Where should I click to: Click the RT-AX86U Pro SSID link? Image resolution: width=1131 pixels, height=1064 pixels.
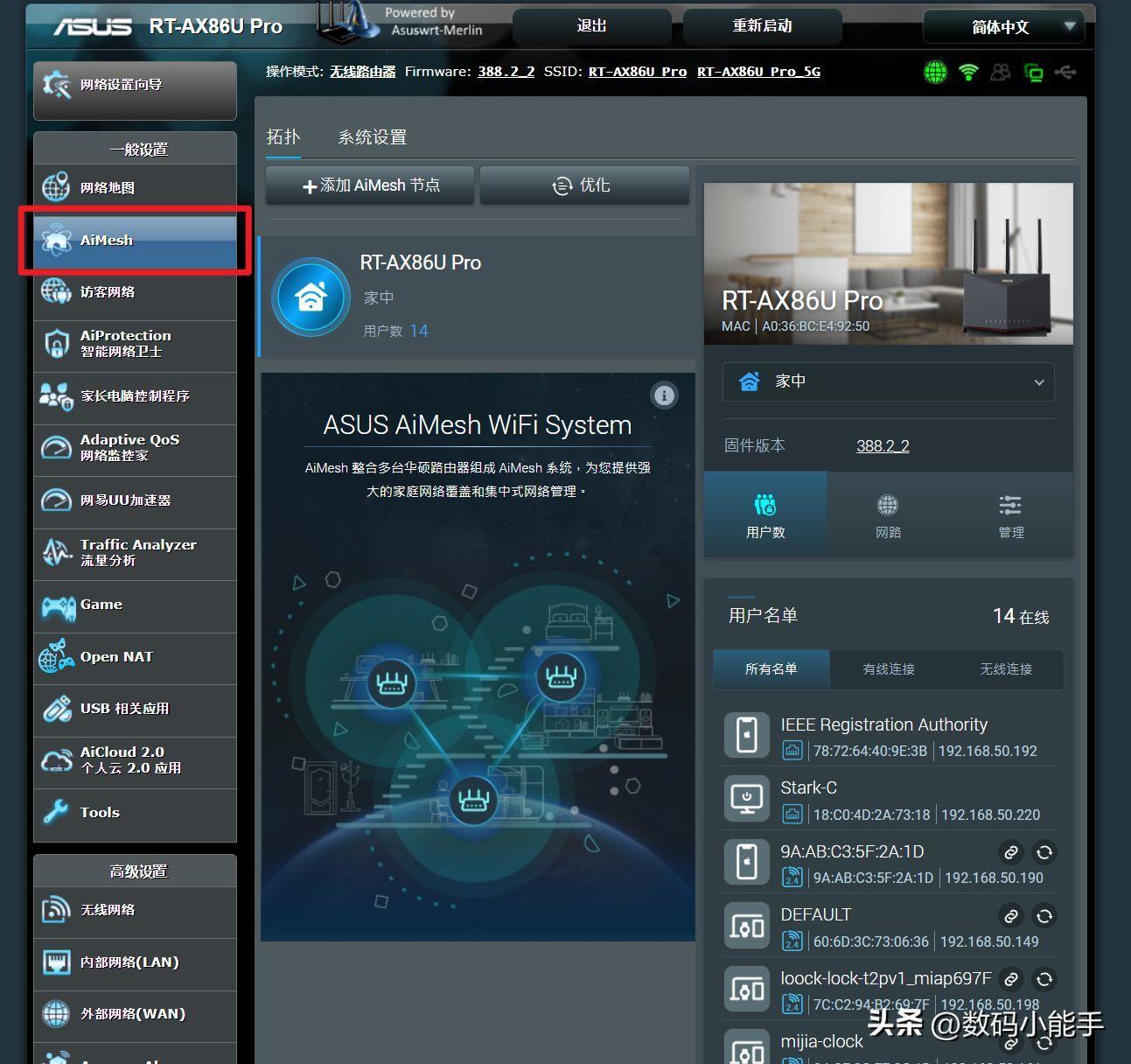(638, 72)
